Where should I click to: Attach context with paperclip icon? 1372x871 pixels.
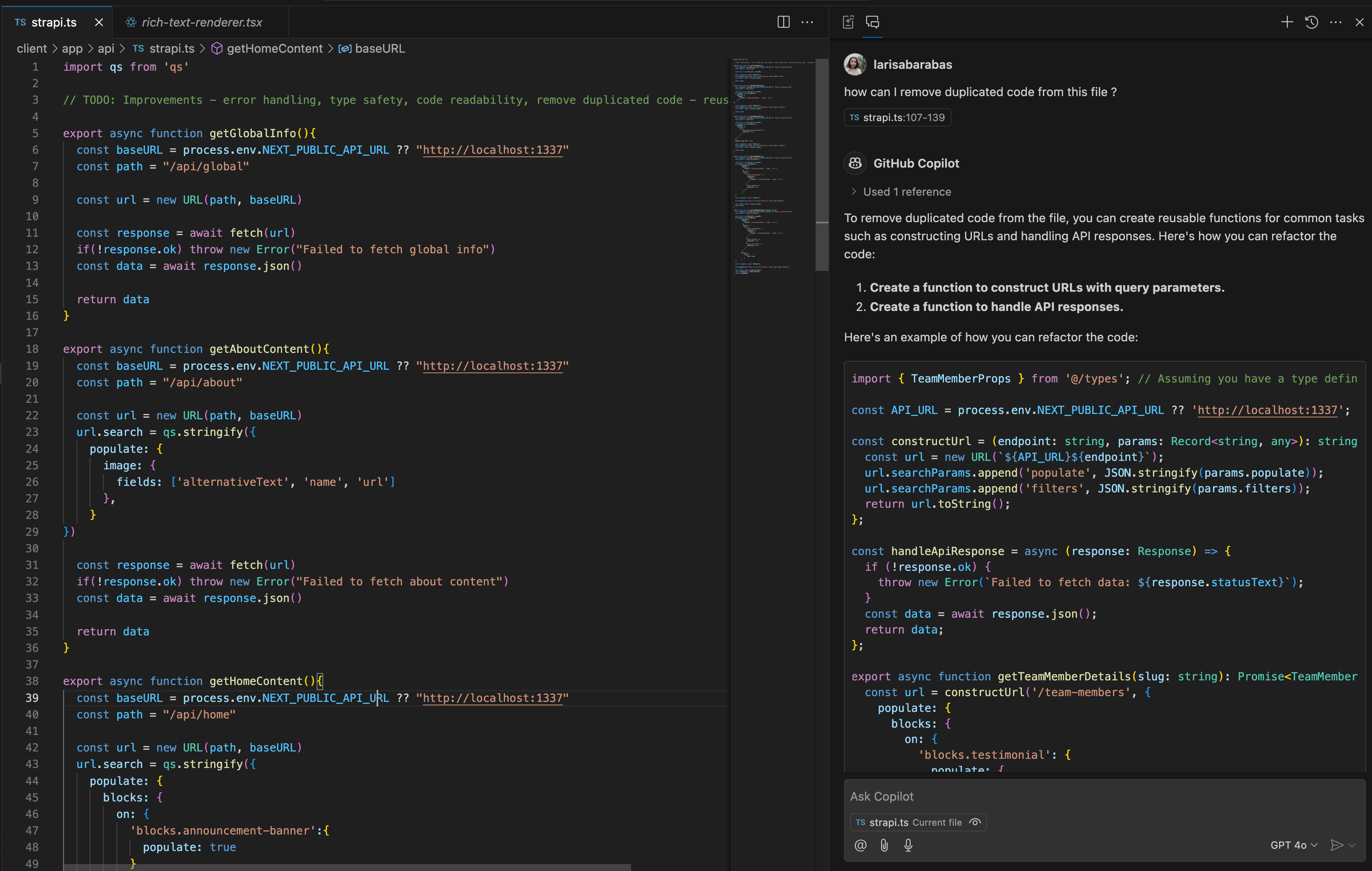pos(884,845)
